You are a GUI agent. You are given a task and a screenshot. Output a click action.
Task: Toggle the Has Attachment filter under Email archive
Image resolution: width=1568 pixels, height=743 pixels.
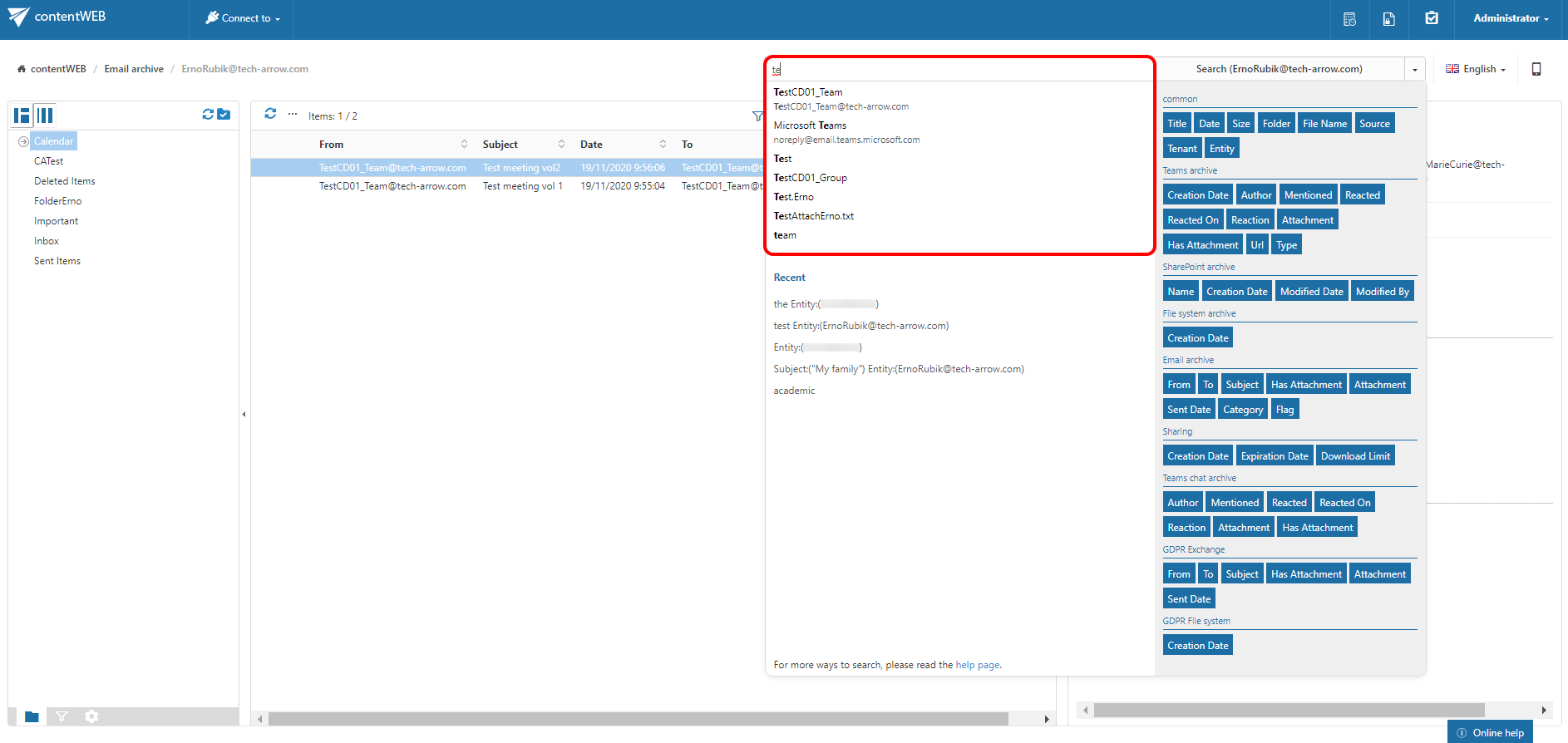tap(1305, 385)
